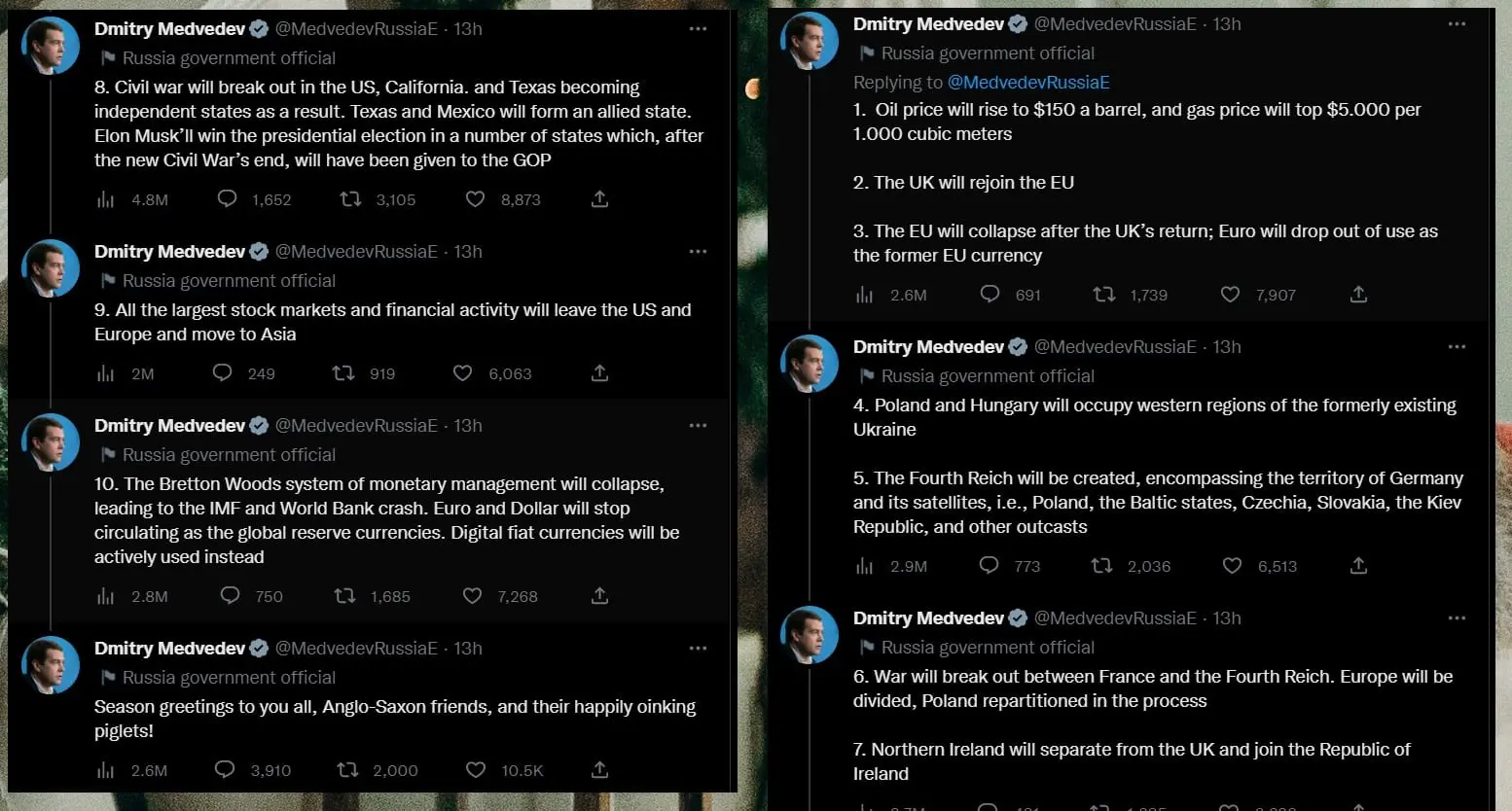Open the @MedvedevRussiaE link in Replying to
The image size is (1512, 811).
click(1028, 83)
